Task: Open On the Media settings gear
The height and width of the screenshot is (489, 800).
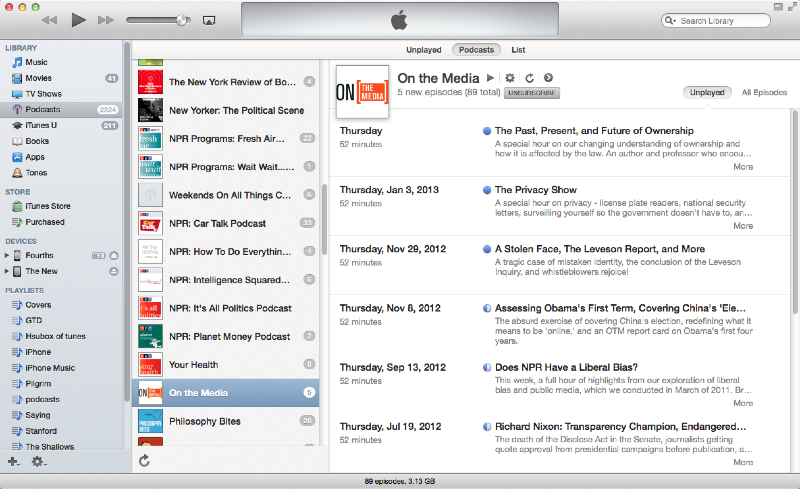Action: (x=510, y=78)
